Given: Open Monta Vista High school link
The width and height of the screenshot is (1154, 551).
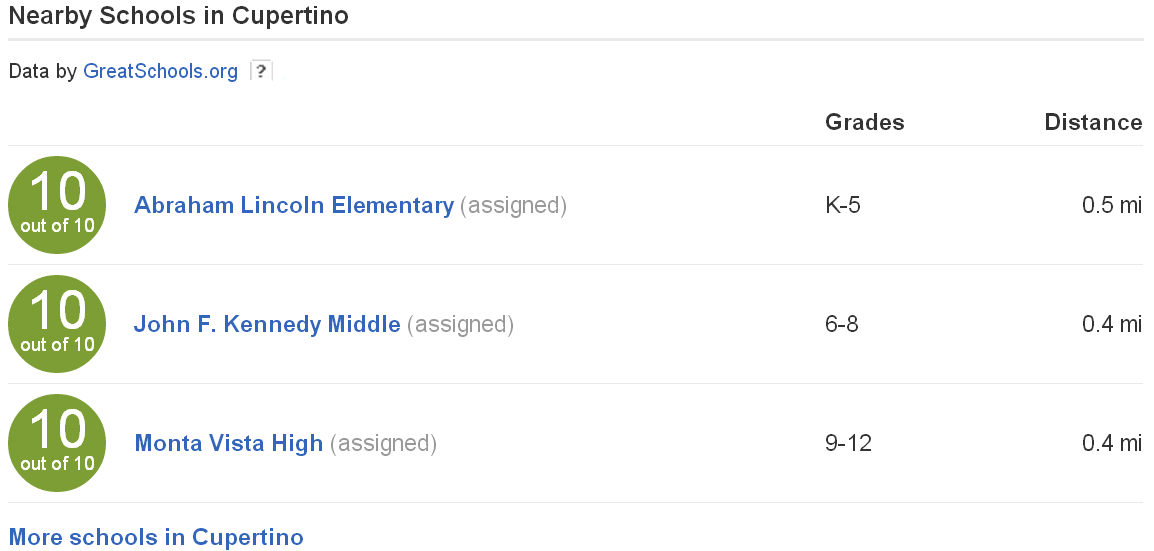Looking at the screenshot, I should [x=229, y=443].
